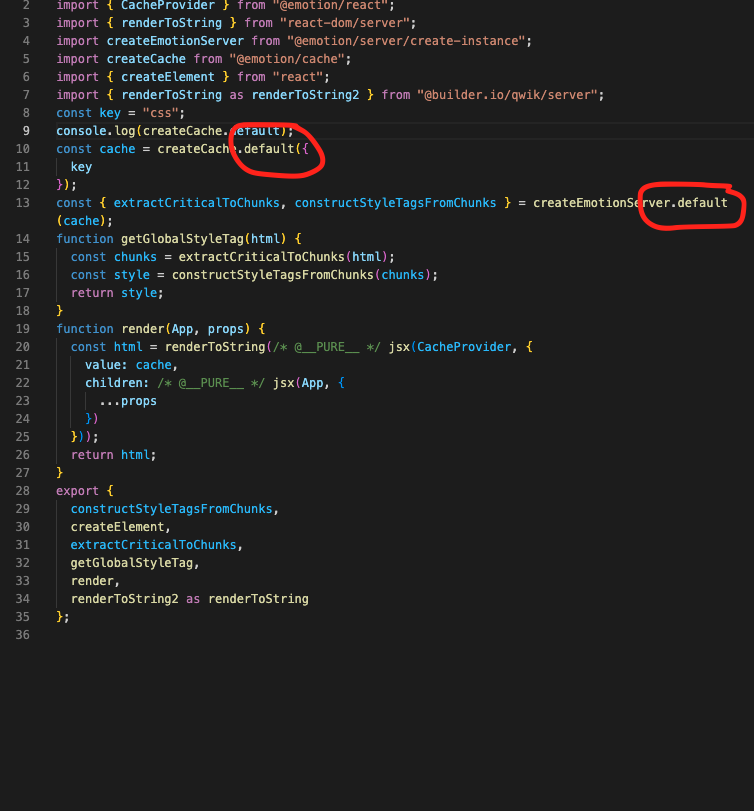This screenshot has width=754, height=811.
Task: Click extractCriticalToChunks in export list line 31
Action: tap(154, 545)
